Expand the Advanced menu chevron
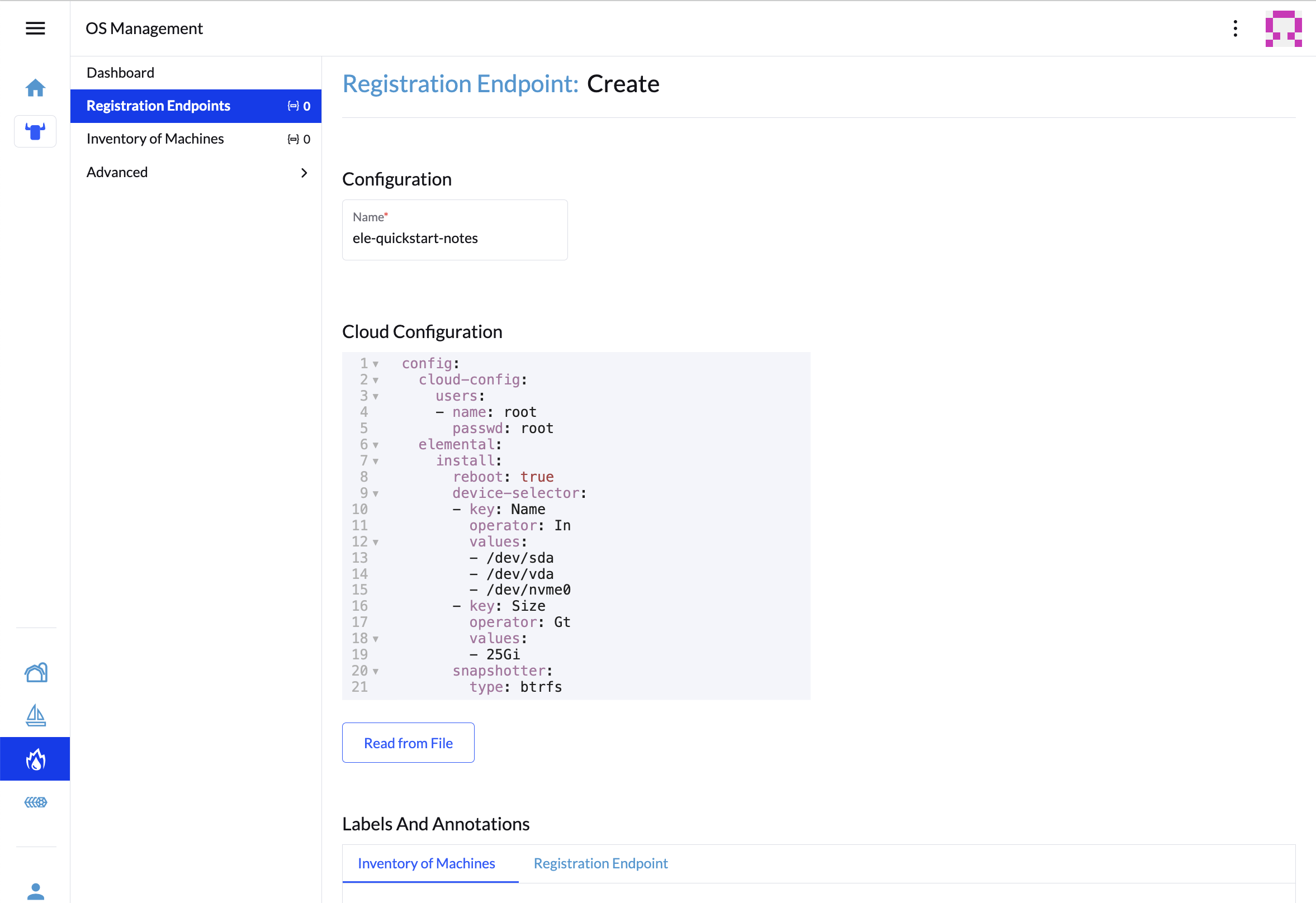 (x=304, y=173)
